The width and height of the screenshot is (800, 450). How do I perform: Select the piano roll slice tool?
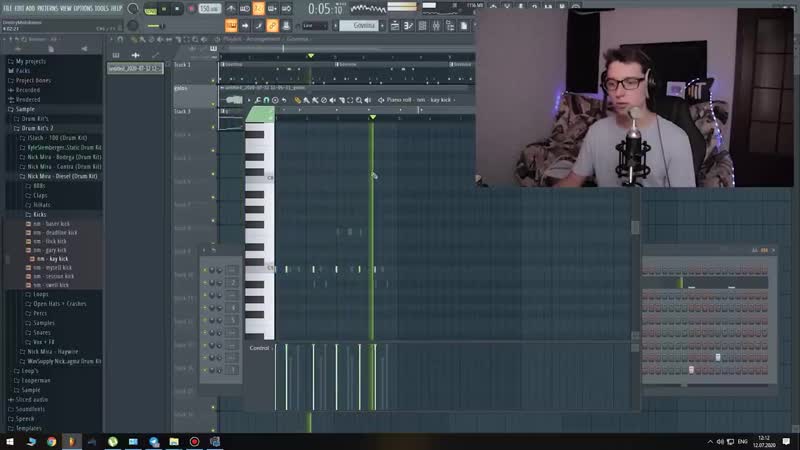pos(341,101)
